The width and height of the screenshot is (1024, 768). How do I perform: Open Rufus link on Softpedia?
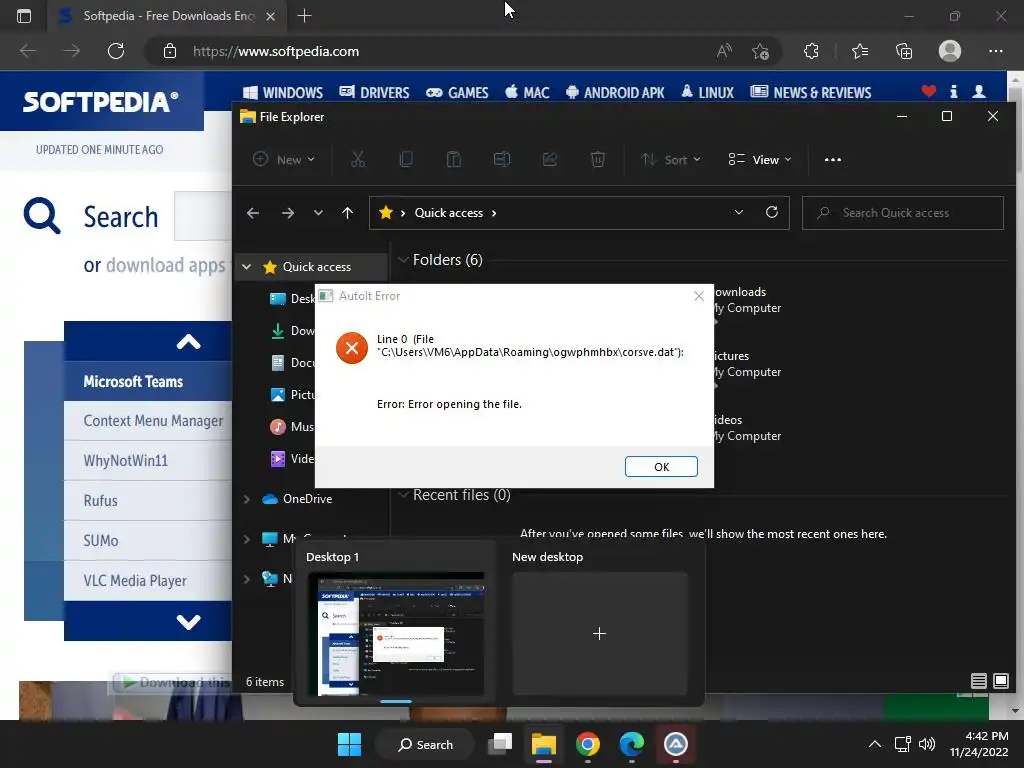[x=100, y=501]
